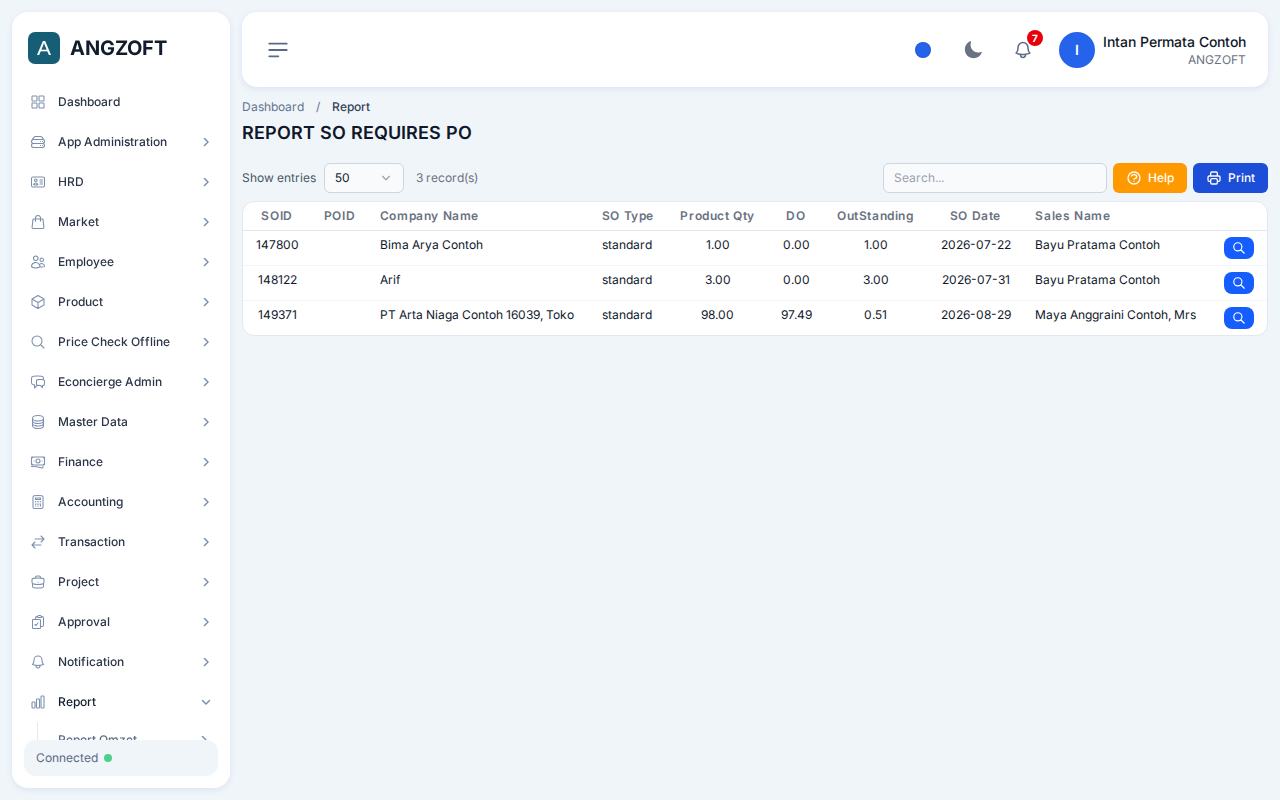View details of SO 147800

pyautogui.click(x=1239, y=248)
